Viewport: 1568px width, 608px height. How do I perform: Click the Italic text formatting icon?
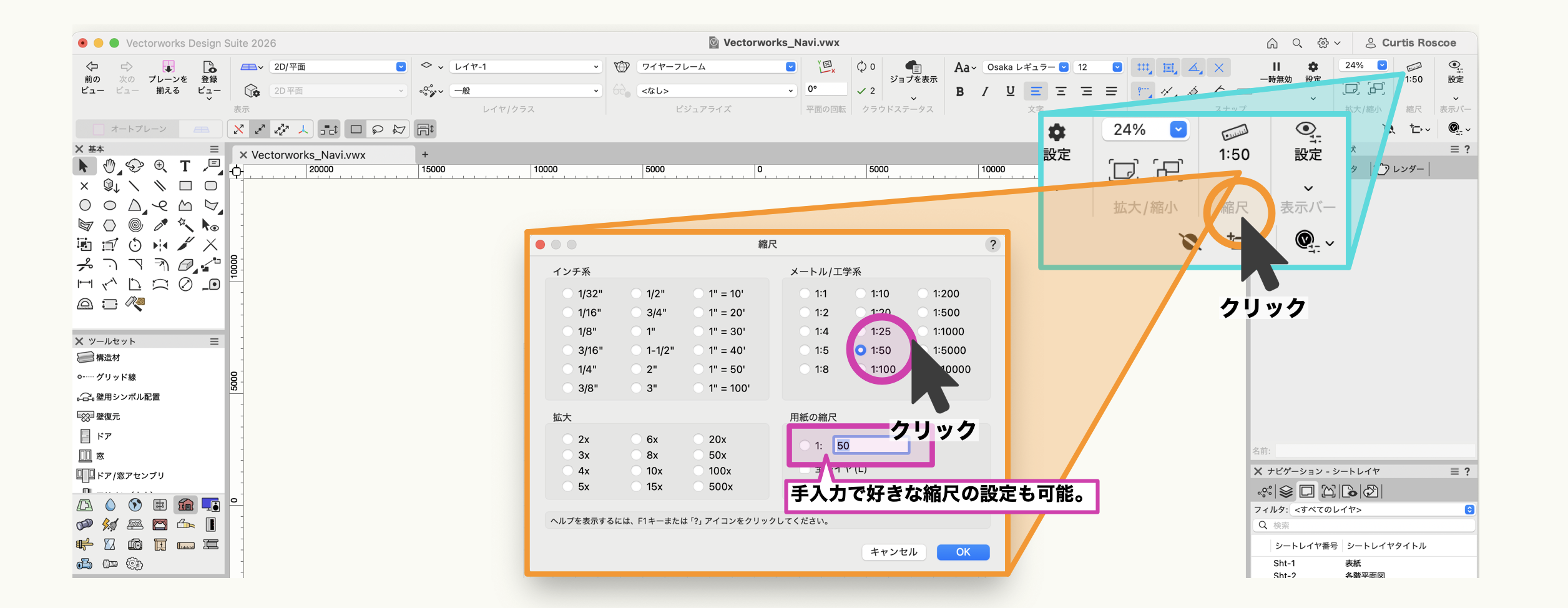click(x=985, y=92)
